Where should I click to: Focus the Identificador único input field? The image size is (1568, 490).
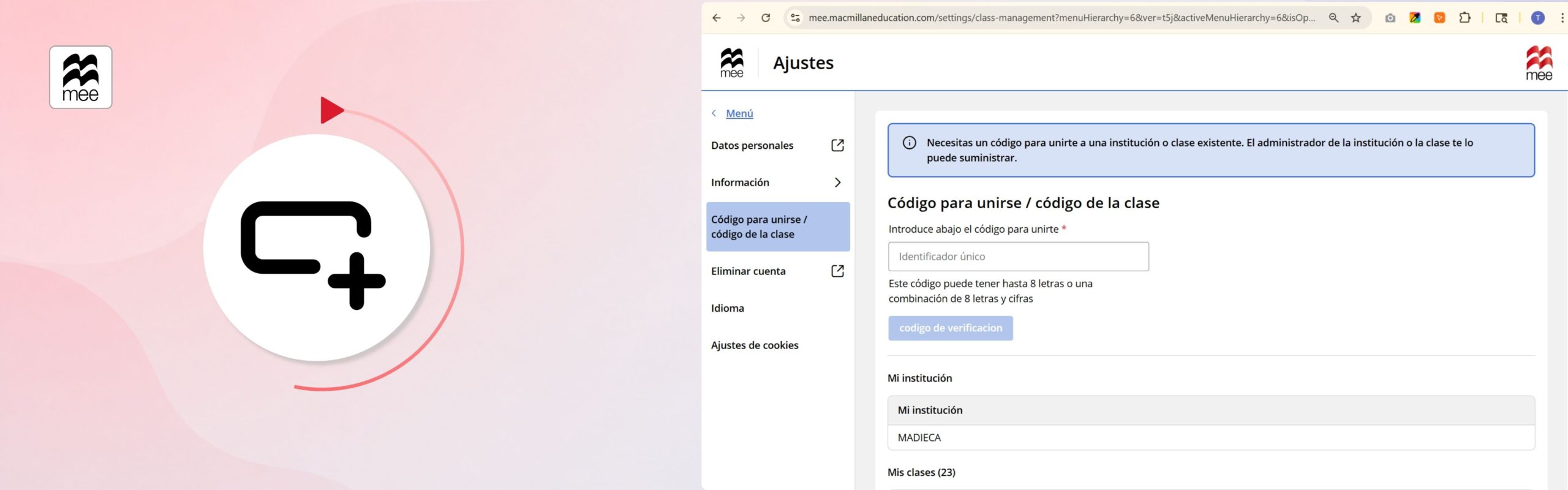[x=1019, y=257]
